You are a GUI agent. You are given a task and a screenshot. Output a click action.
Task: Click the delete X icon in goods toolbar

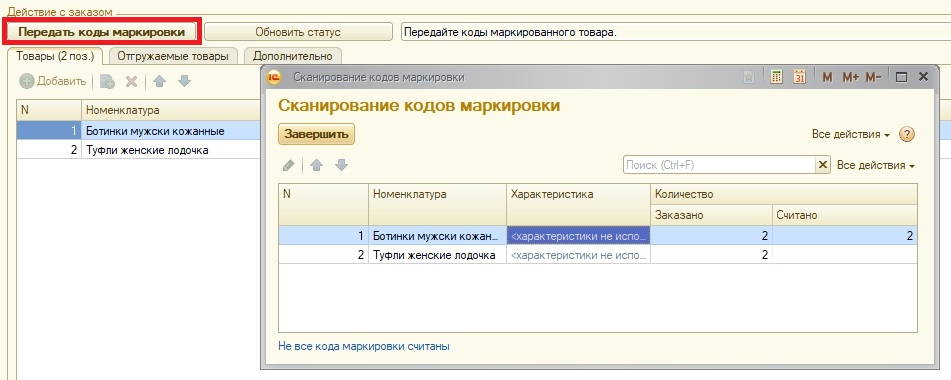131,81
